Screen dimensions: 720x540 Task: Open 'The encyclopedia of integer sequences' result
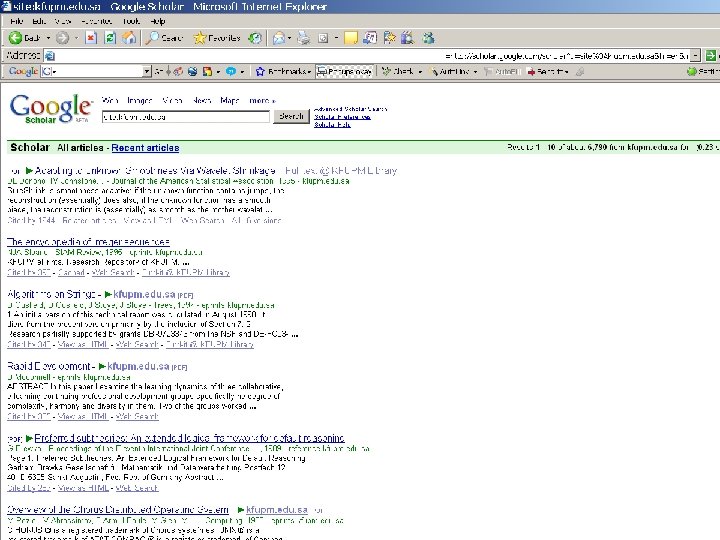click(x=88, y=242)
